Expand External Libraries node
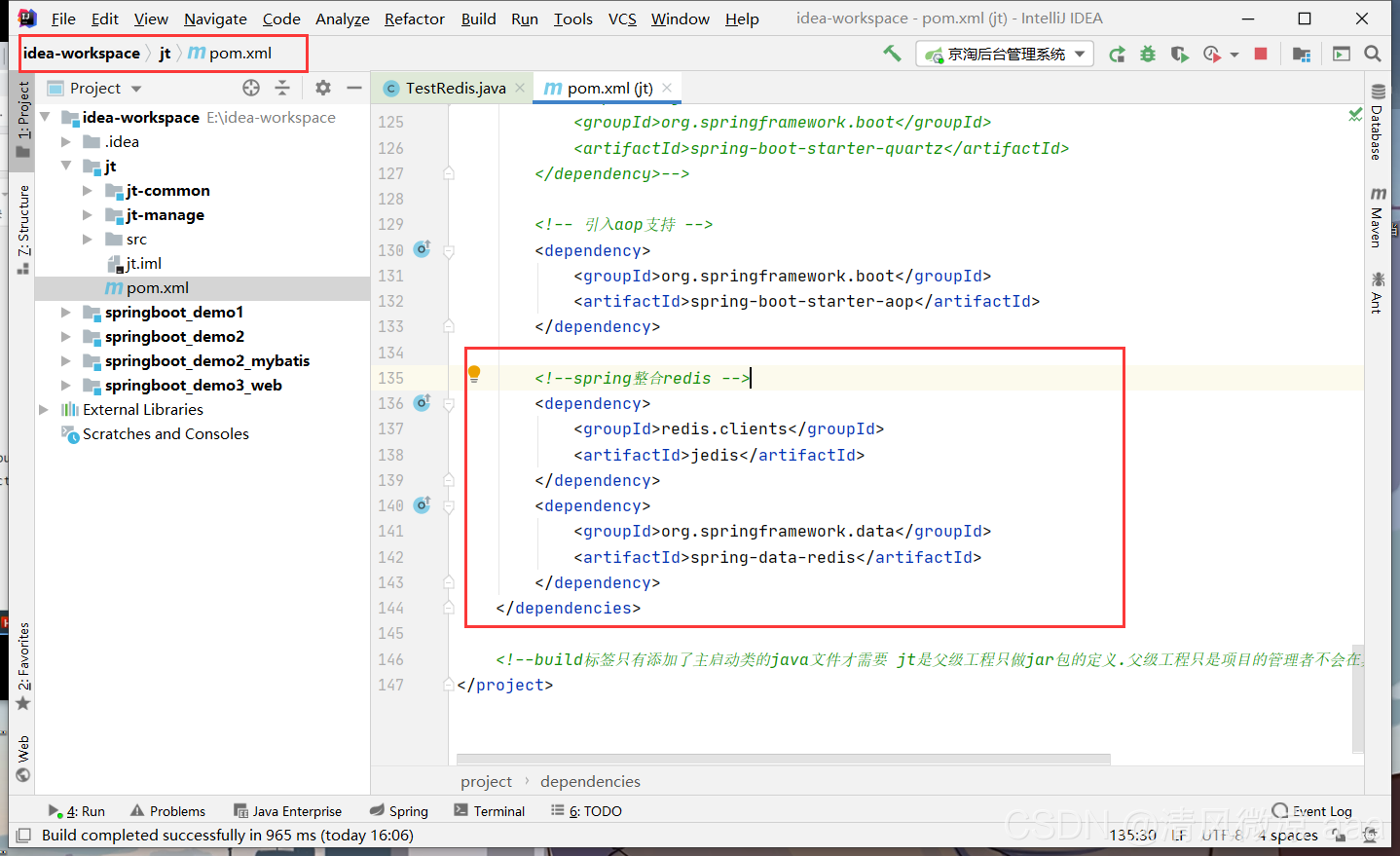This screenshot has width=1400, height=856. 44,409
